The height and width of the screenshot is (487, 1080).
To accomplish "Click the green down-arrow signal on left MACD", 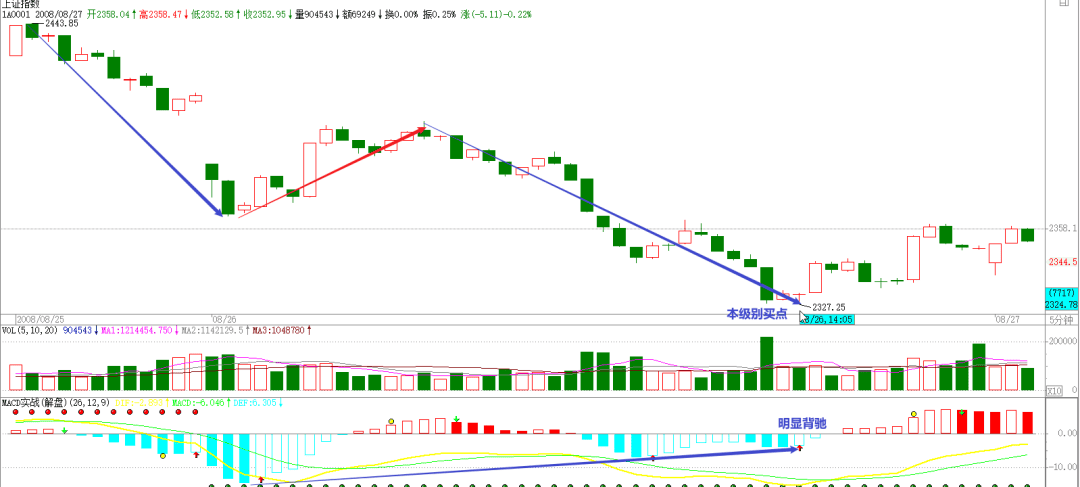I will 66,430.
